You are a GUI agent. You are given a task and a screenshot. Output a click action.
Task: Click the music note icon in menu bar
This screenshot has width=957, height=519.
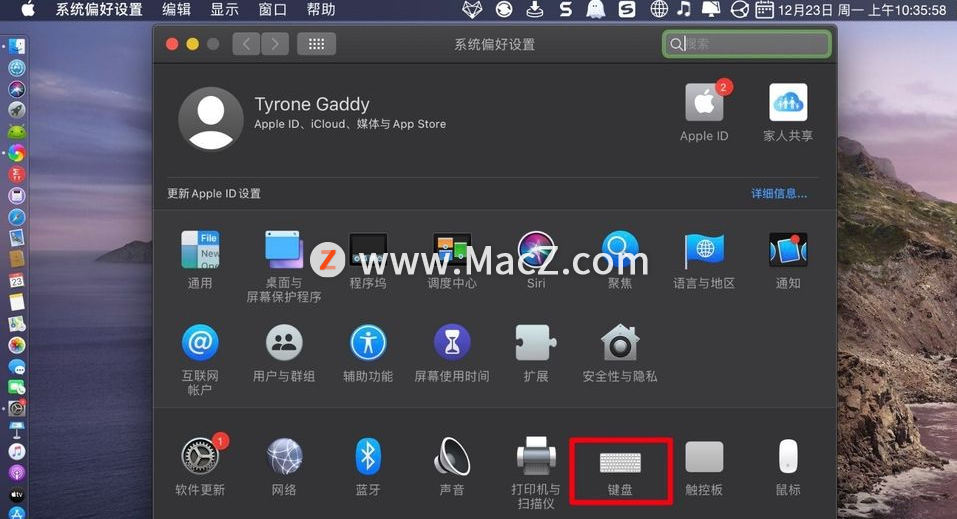point(684,9)
